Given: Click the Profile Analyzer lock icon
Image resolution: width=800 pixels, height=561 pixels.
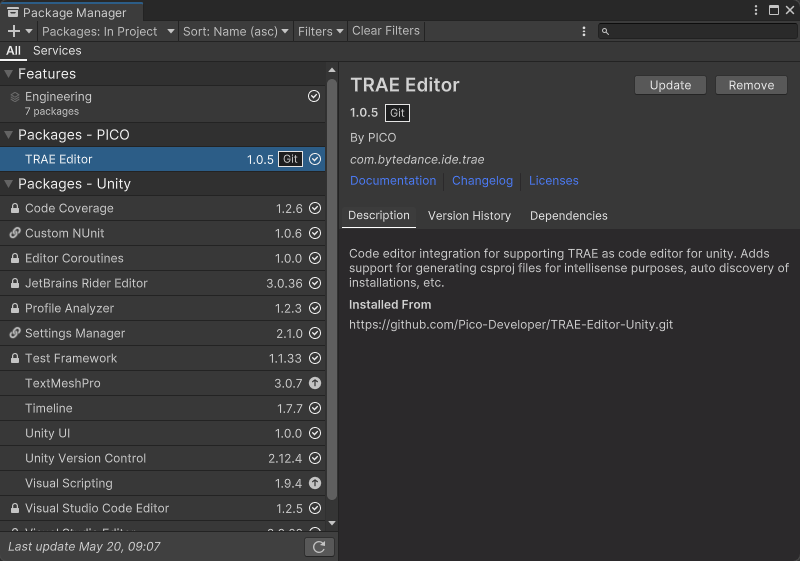Looking at the screenshot, I should (x=15, y=308).
